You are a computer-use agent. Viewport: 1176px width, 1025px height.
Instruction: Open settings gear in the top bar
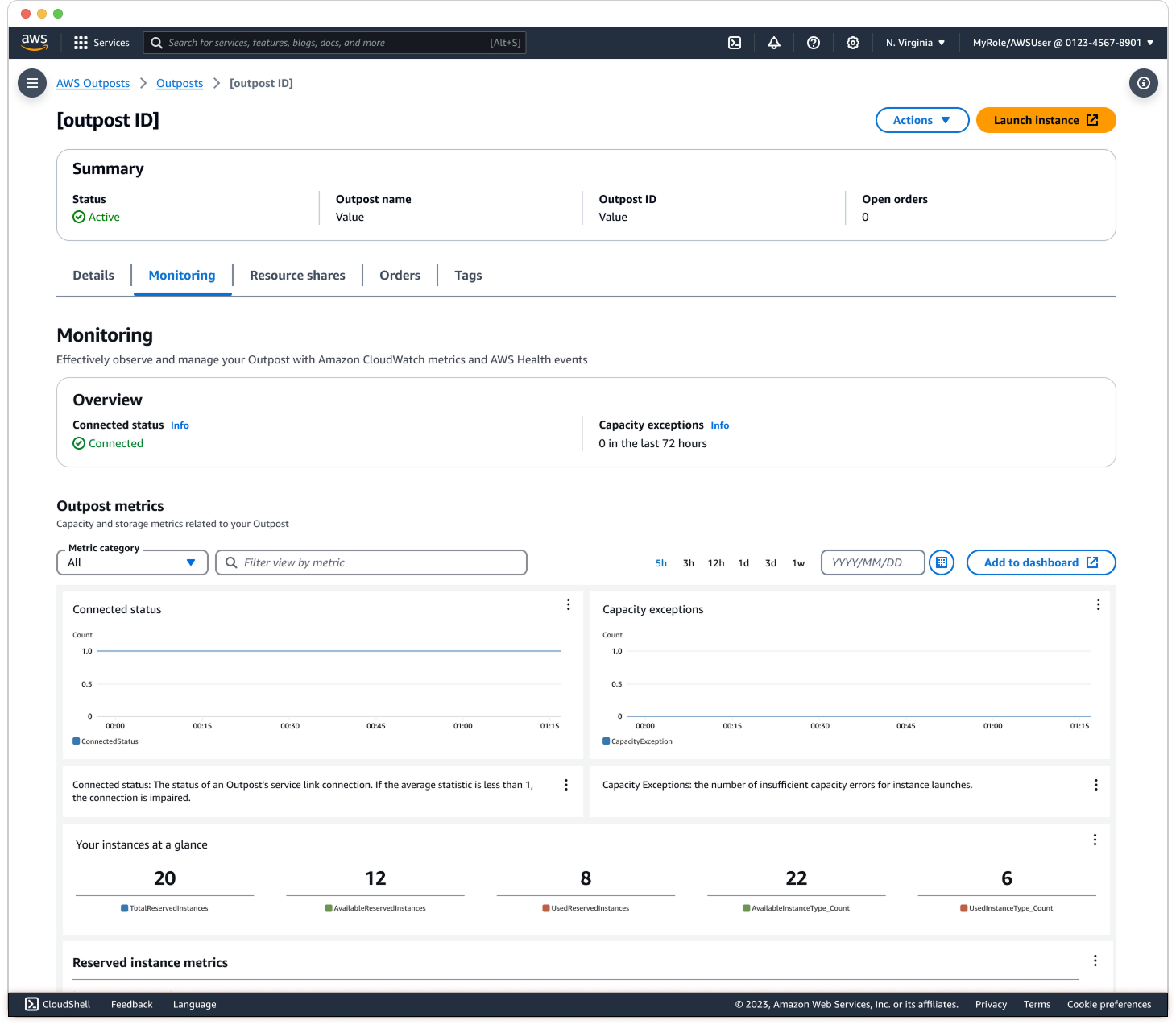pos(853,43)
